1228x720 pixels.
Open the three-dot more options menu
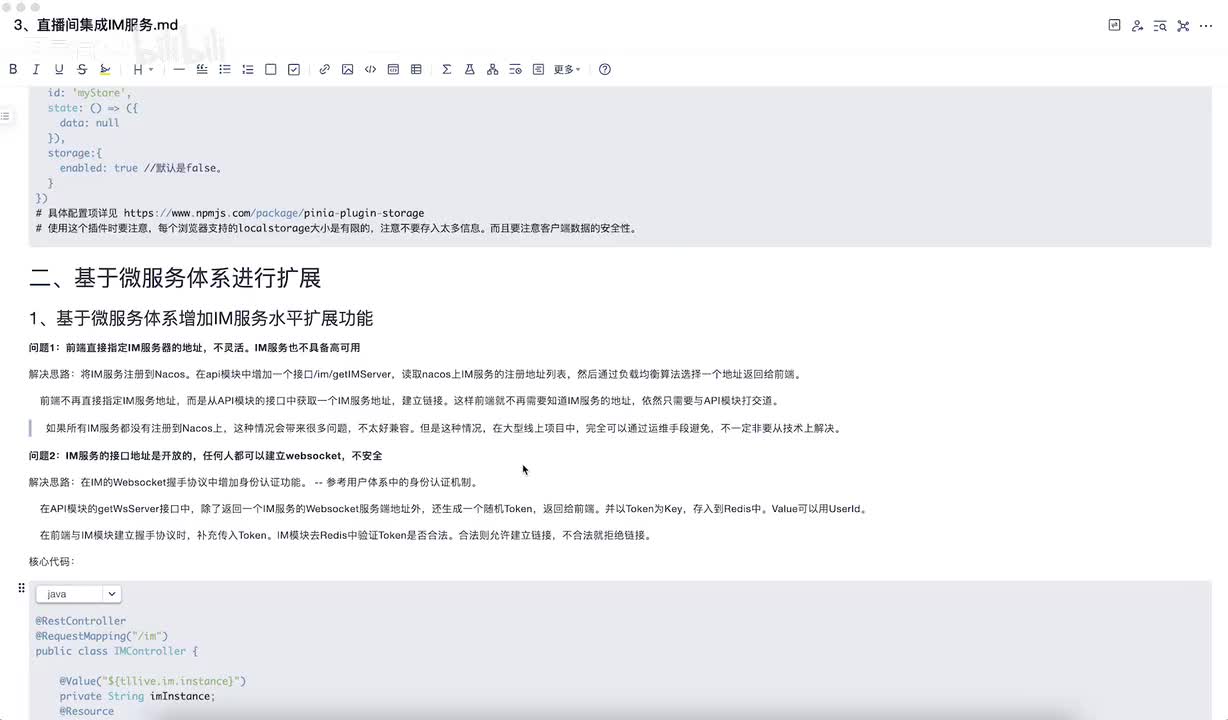tap(1208, 26)
